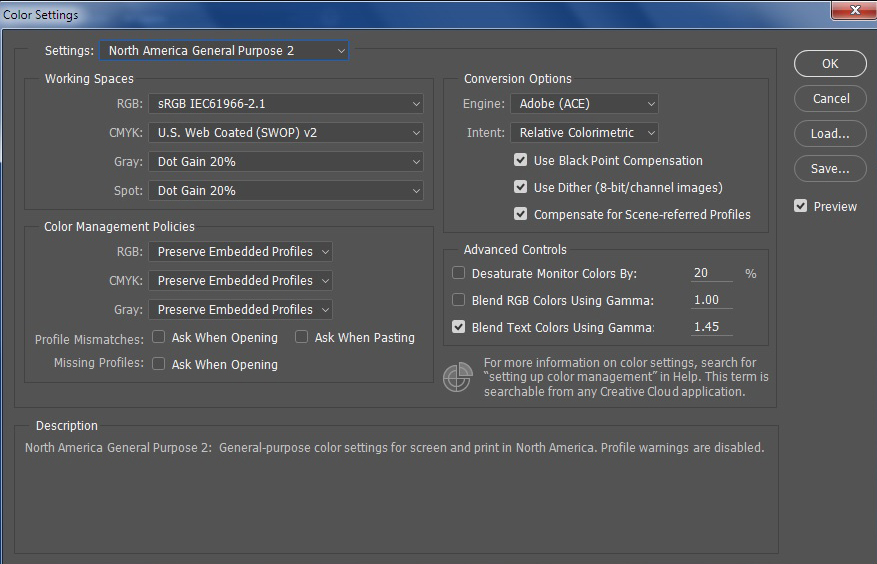Check Ask When Pasting for mismatches
The height and width of the screenshot is (564, 877).
(x=301, y=337)
